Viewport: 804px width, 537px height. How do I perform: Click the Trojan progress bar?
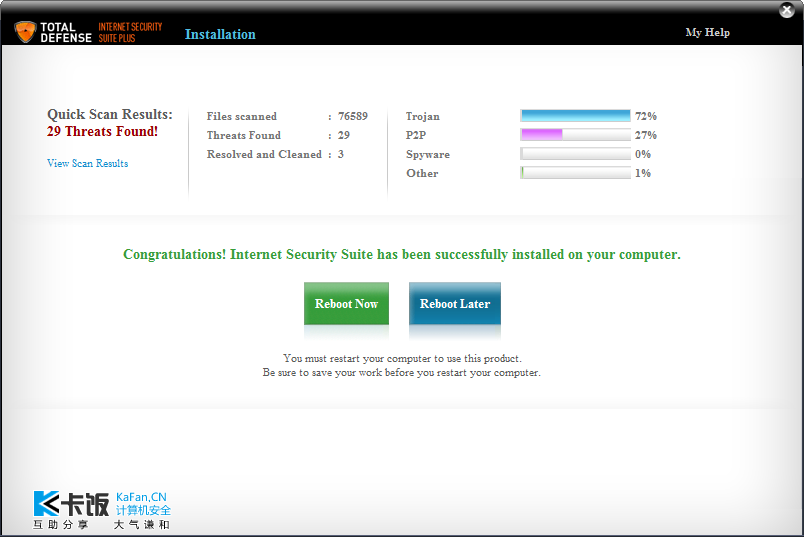coord(575,116)
